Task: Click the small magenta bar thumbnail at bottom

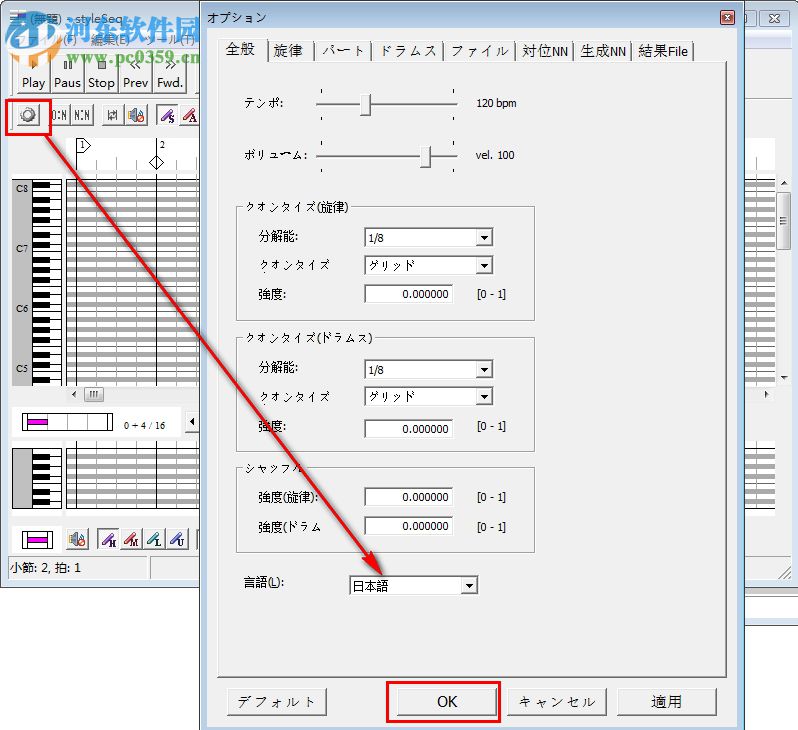Action: 37,540
